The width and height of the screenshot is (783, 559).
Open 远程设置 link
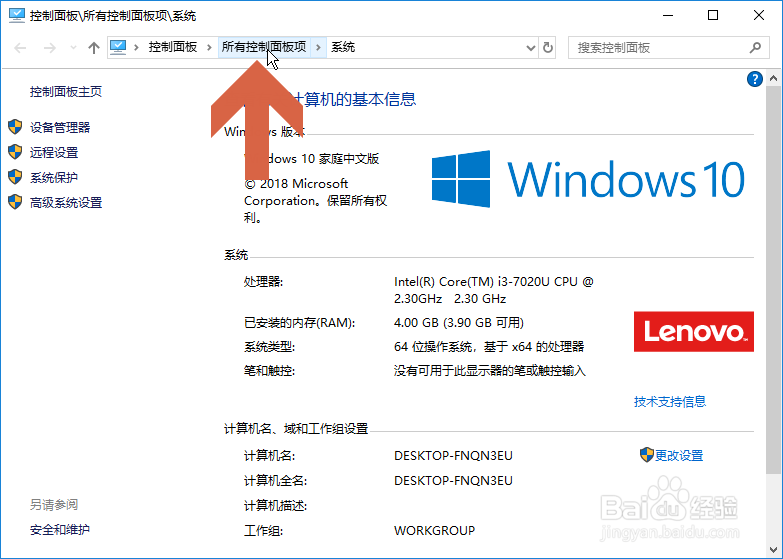[x=54, y=152]
